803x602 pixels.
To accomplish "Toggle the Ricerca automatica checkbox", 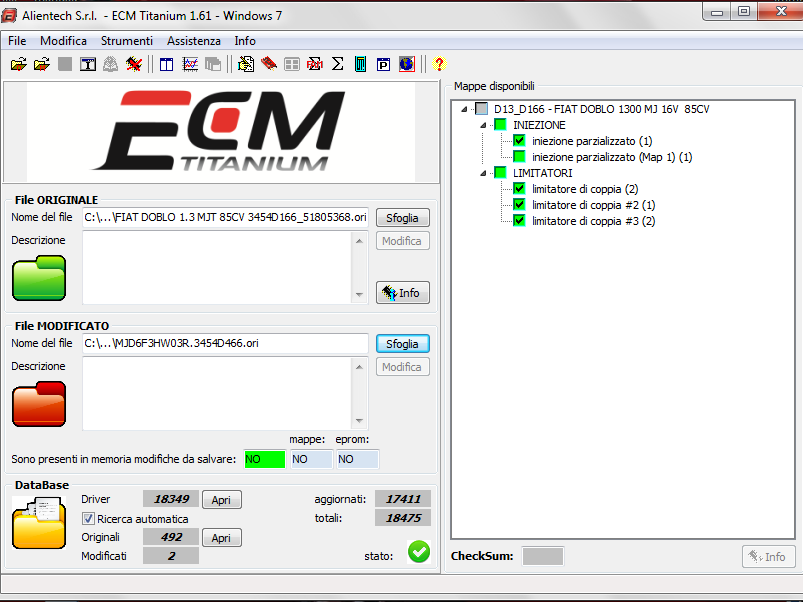I will (88, 519).
